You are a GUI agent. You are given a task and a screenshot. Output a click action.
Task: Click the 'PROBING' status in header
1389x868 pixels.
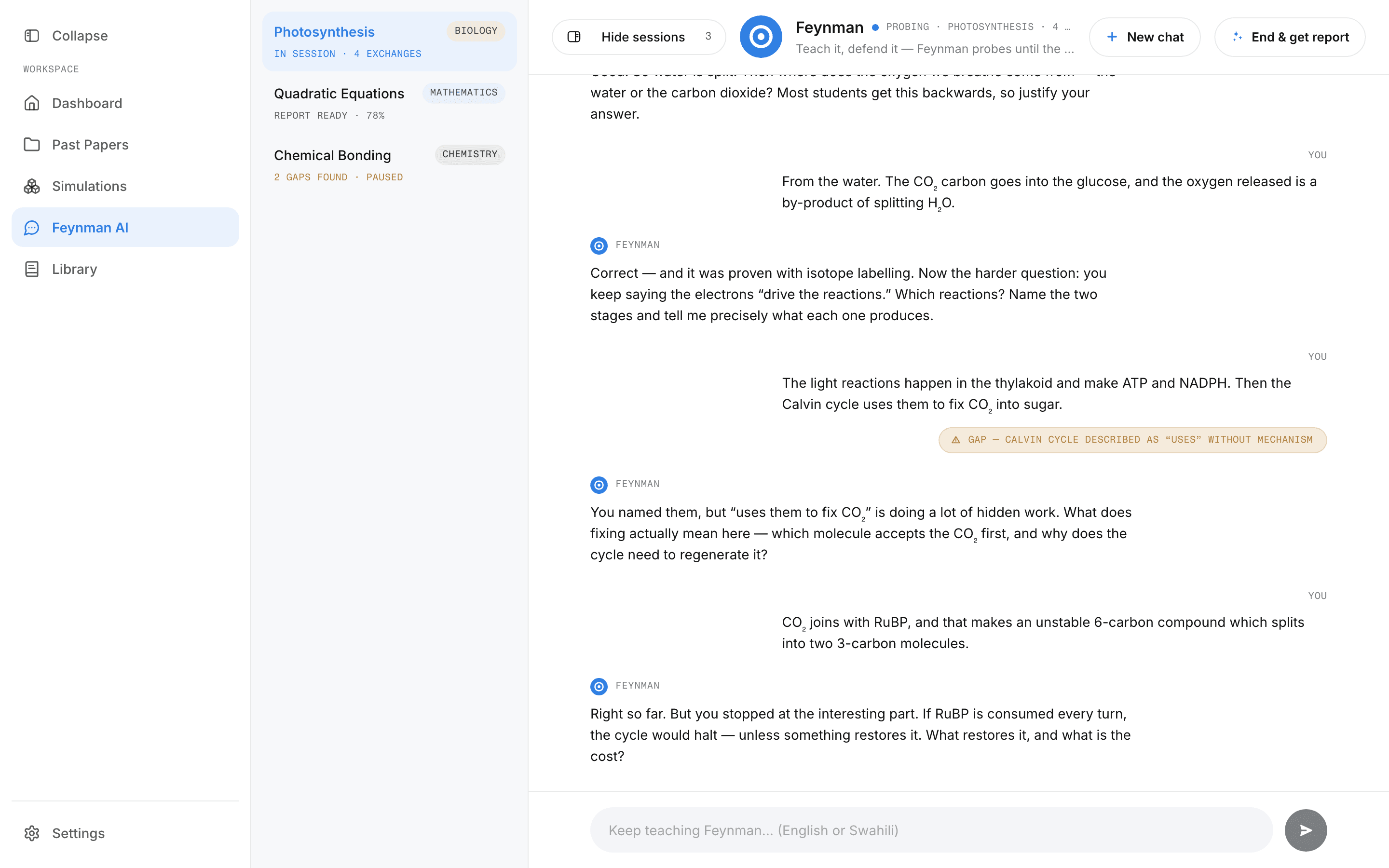907,27
